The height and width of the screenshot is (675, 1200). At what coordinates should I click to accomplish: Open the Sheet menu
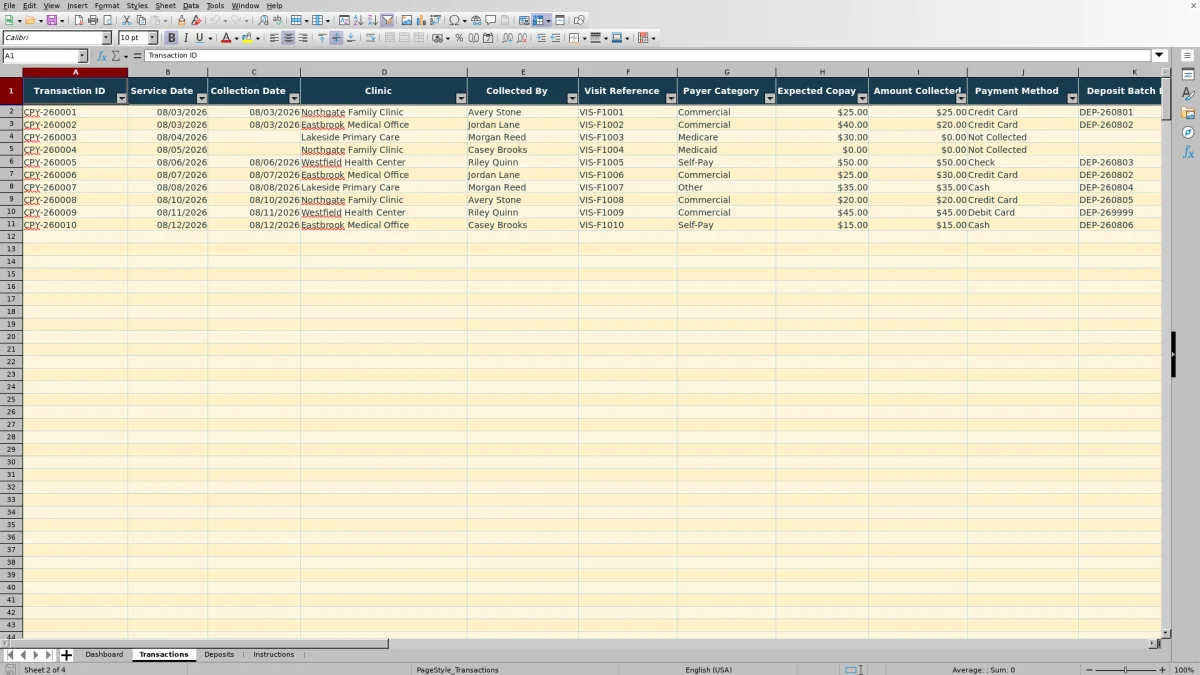pos(165,5)
